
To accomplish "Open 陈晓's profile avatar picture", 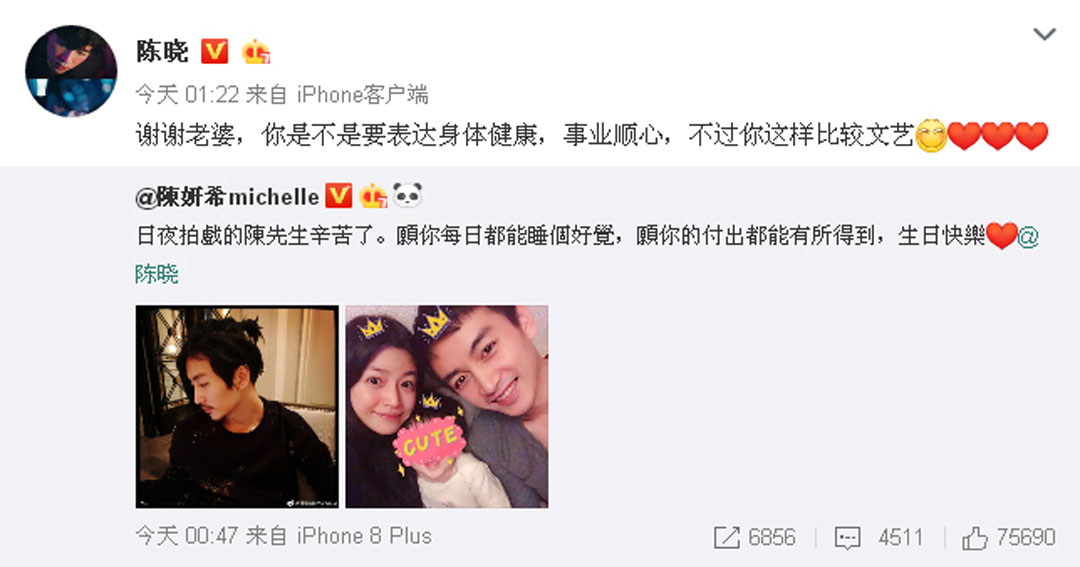I will coord(71,71).
